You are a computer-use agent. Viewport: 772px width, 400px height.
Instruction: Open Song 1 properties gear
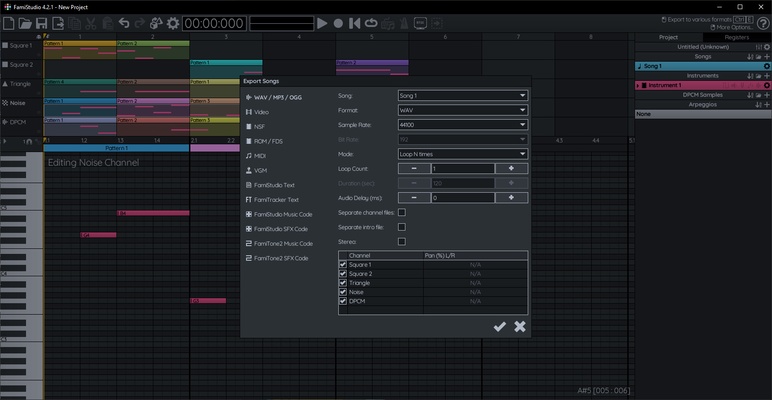(767, 66)
